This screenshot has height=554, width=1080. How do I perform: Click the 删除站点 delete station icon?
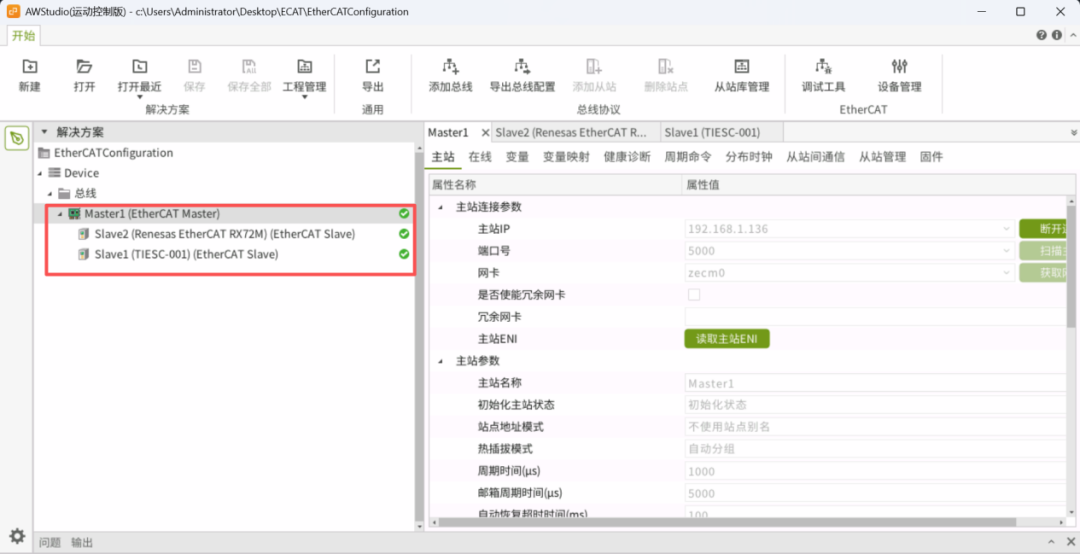pos(666,66)
